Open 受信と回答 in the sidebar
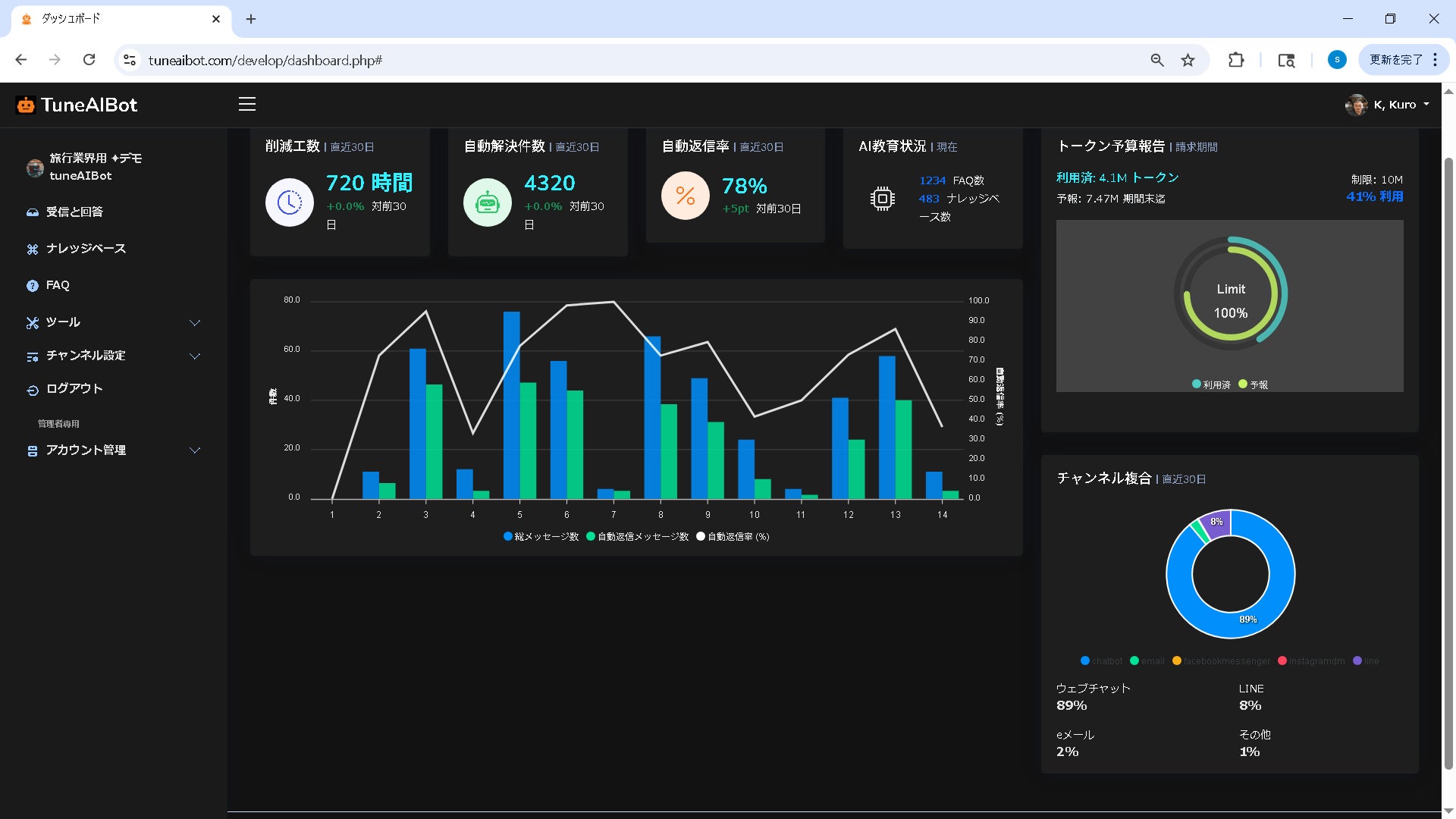The height and width of the screenshot is (819, 1456). pos(74,212)
